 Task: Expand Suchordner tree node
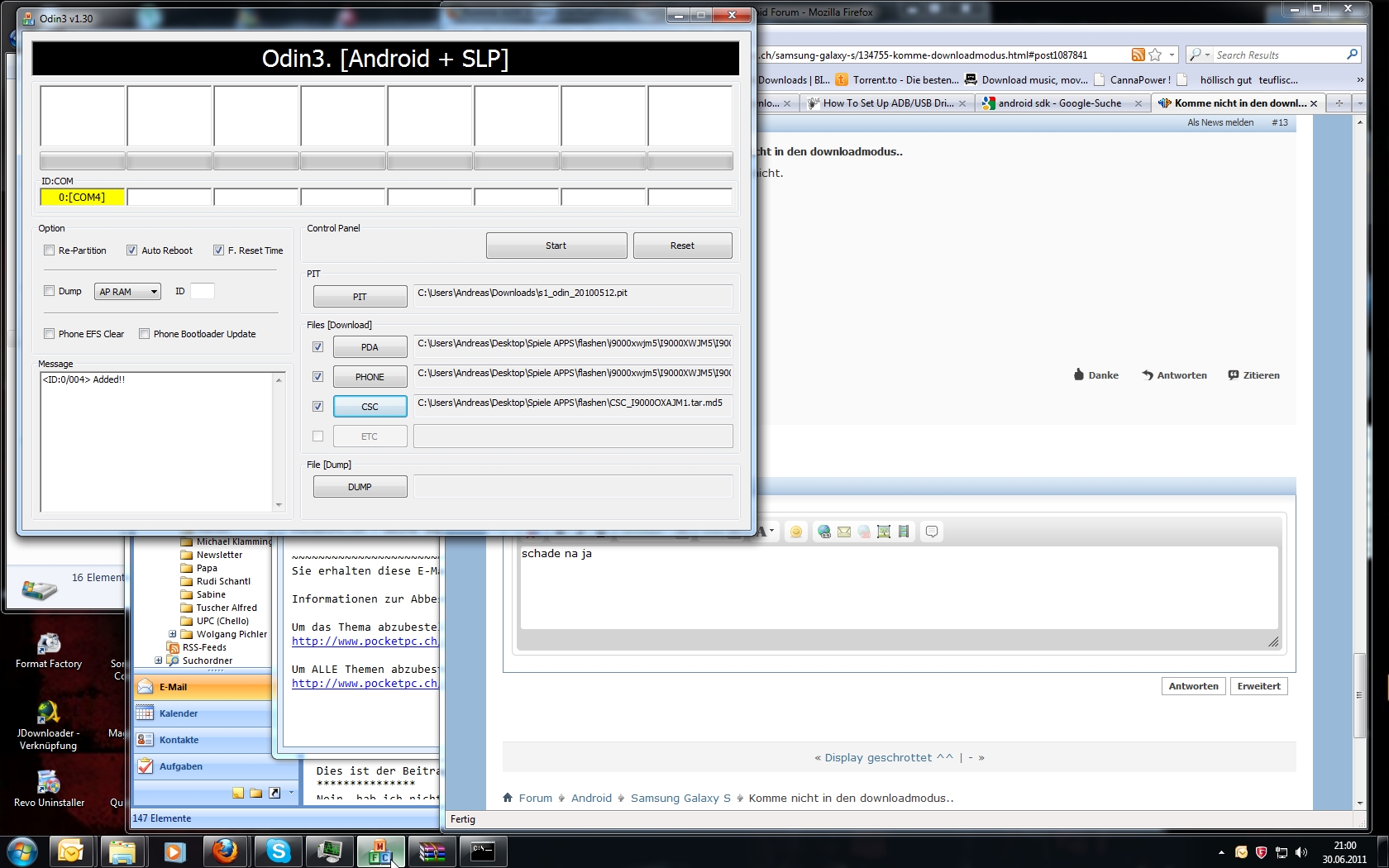(158, 661)
